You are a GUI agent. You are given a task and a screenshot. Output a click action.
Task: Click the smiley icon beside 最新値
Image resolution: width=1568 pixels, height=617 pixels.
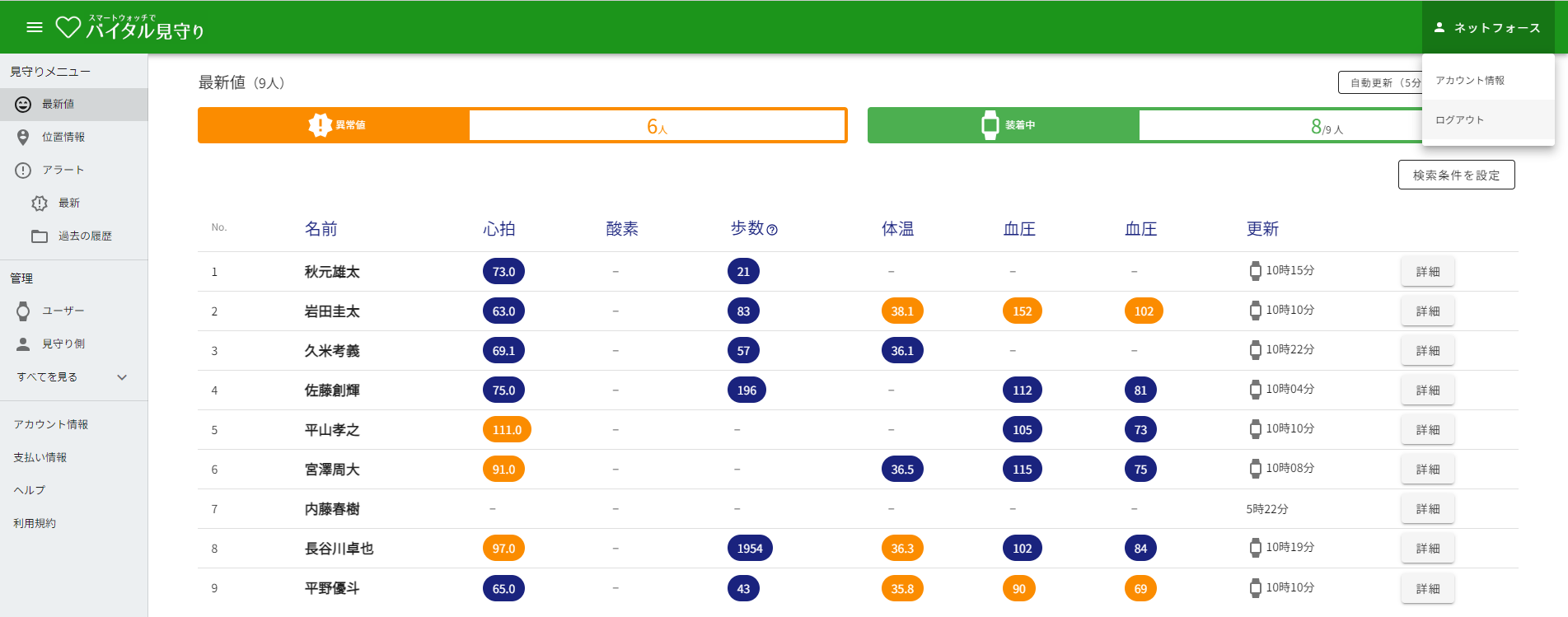click(x=23, y=104)
